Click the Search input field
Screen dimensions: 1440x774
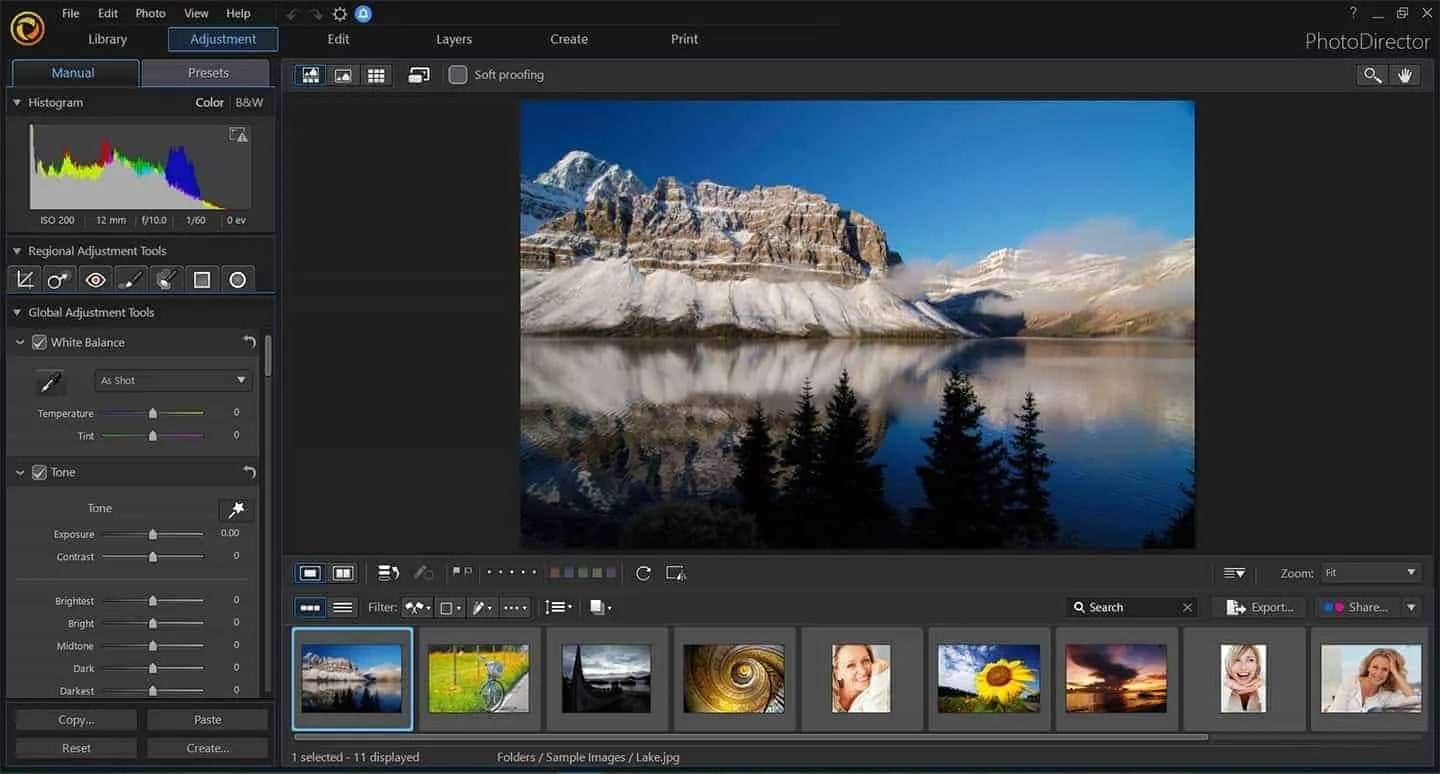coord(1132,607)
